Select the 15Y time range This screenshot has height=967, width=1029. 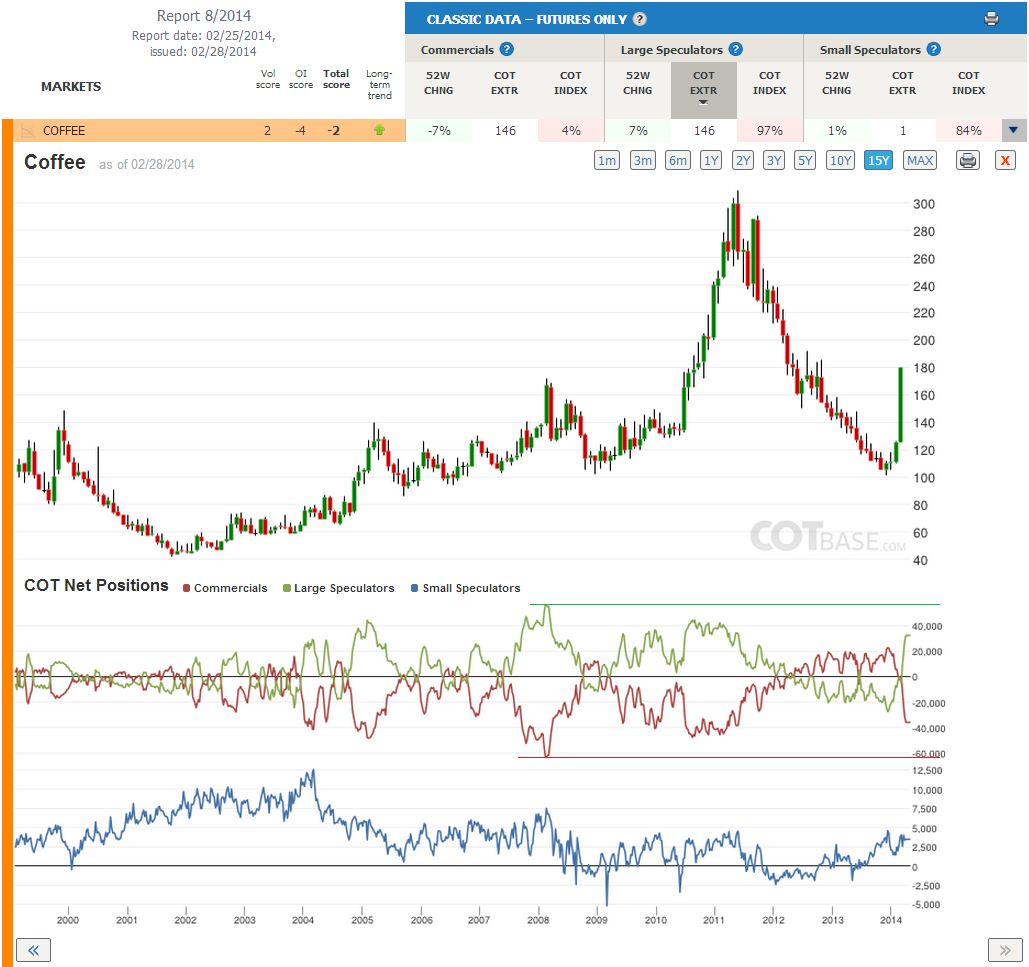(x=878, y=160)
